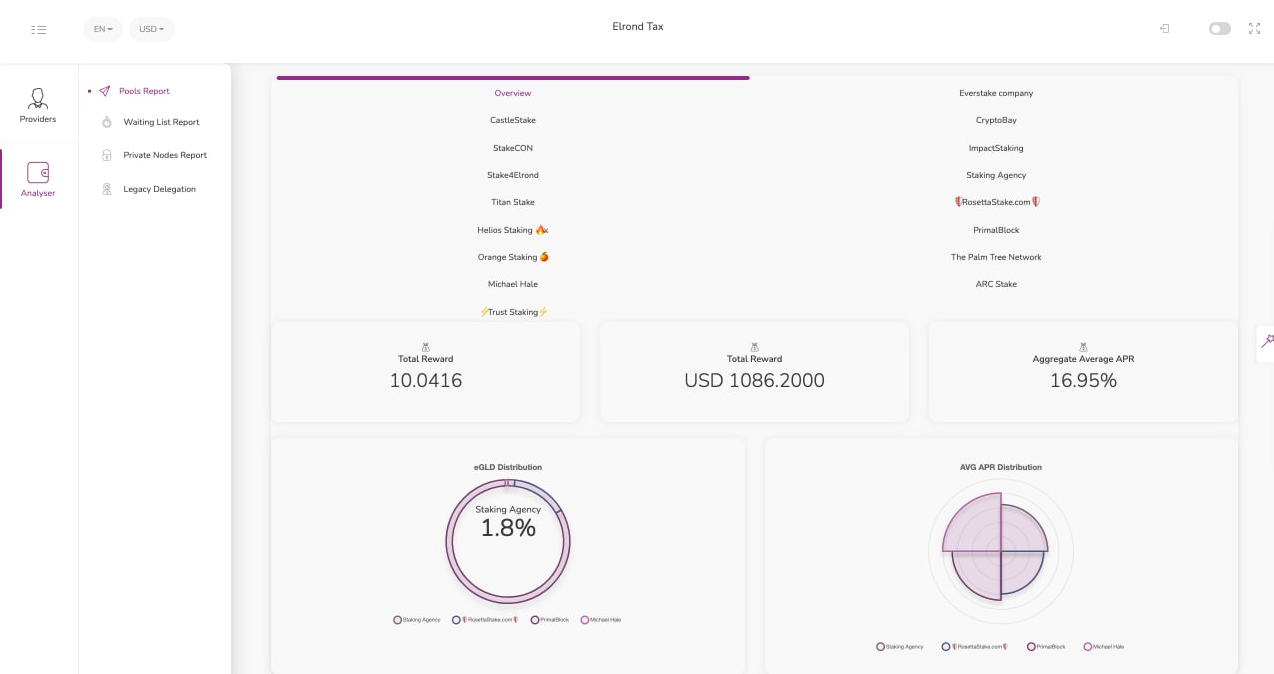Switch to the Titan Stake tab
Image resolution: width=1274 pixels, height=674 pixels.
coord(513,202)
